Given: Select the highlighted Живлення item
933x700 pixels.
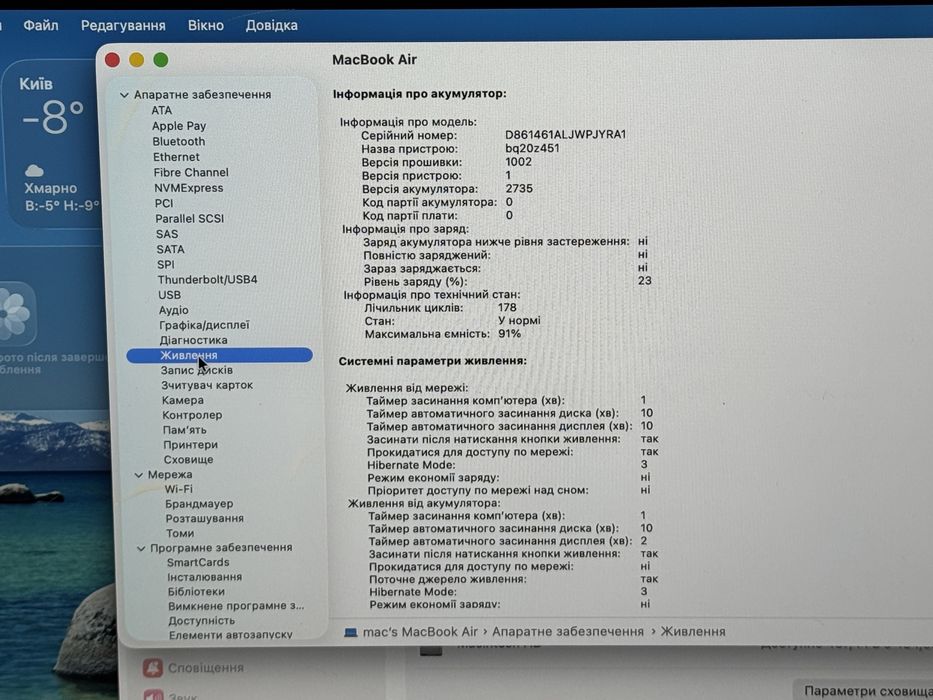Looking at the screenshot, I should (220, 355).
